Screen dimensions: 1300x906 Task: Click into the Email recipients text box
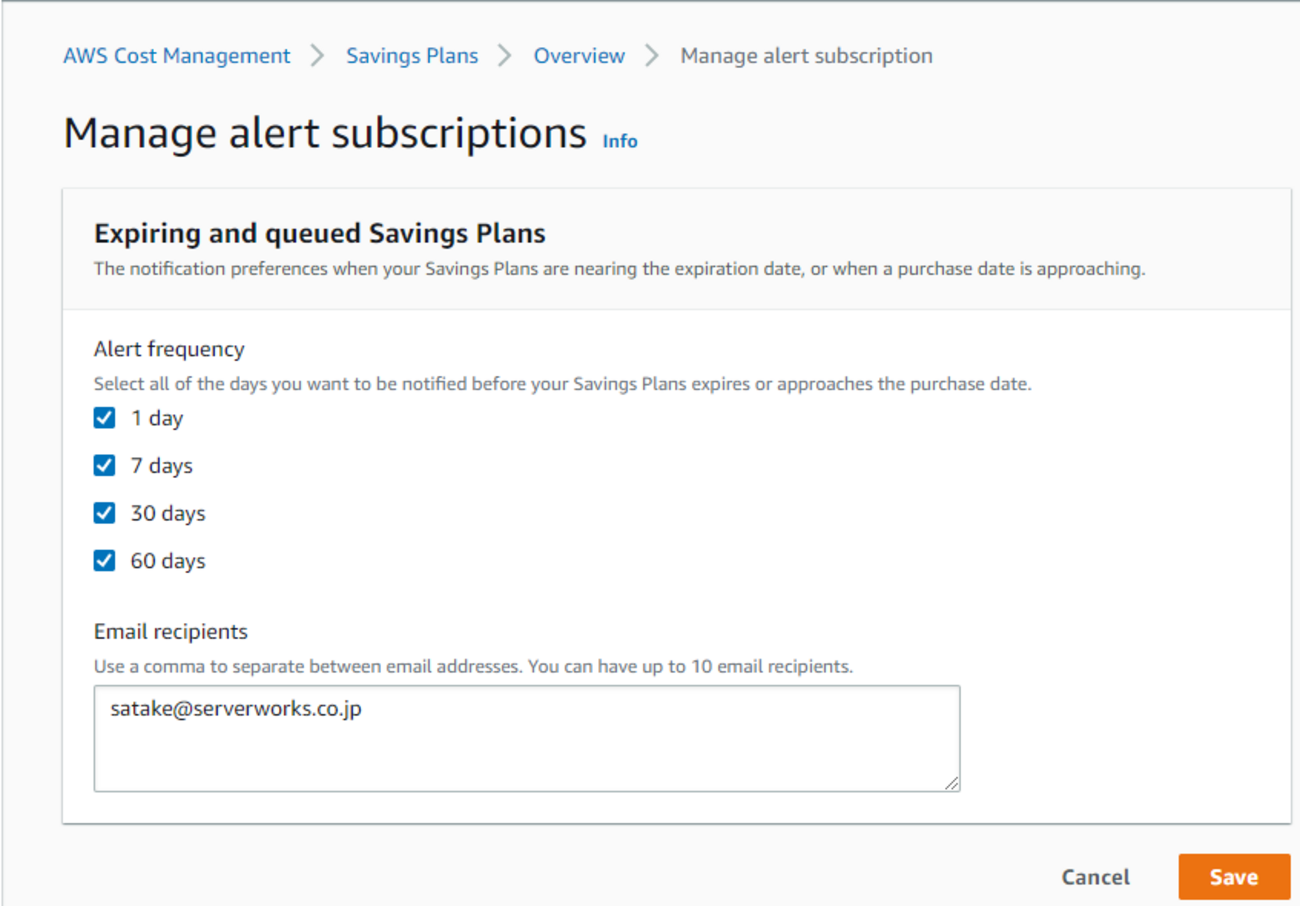[x=526, y=738]
